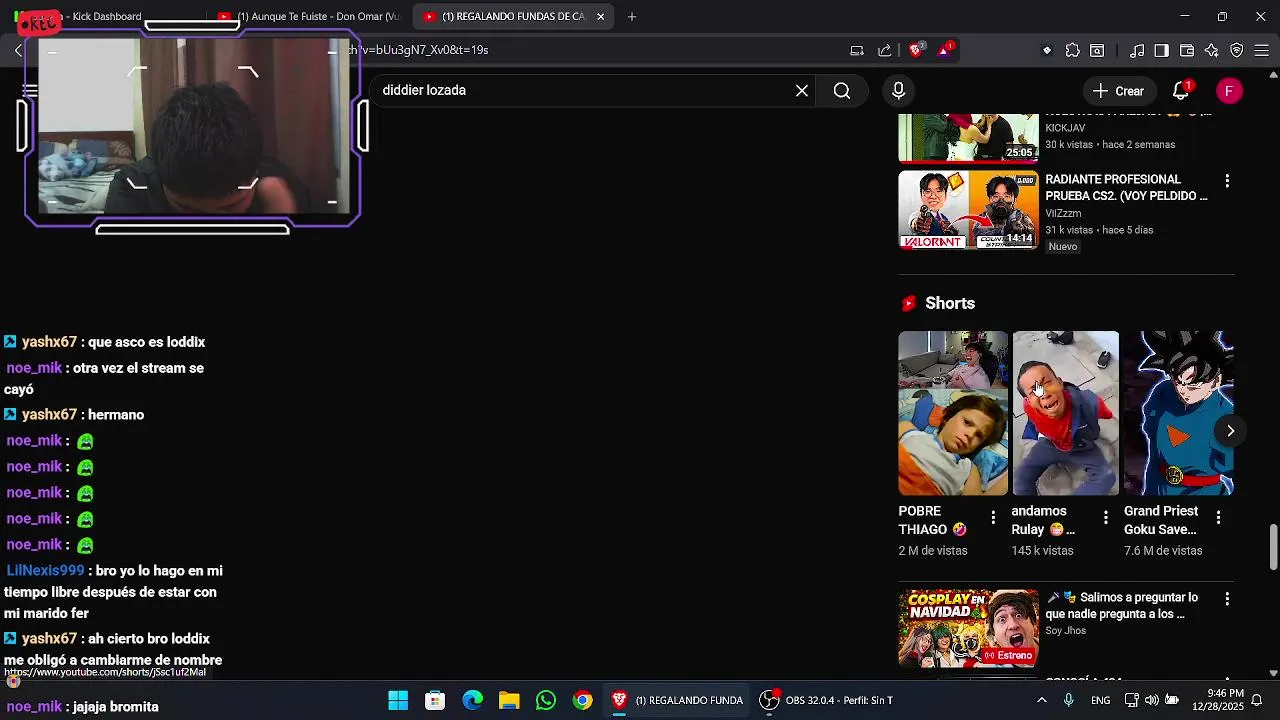1280x720 pixels.
Task: Toggle the browser sidebar panel icon
Action: pos(1161,50)
